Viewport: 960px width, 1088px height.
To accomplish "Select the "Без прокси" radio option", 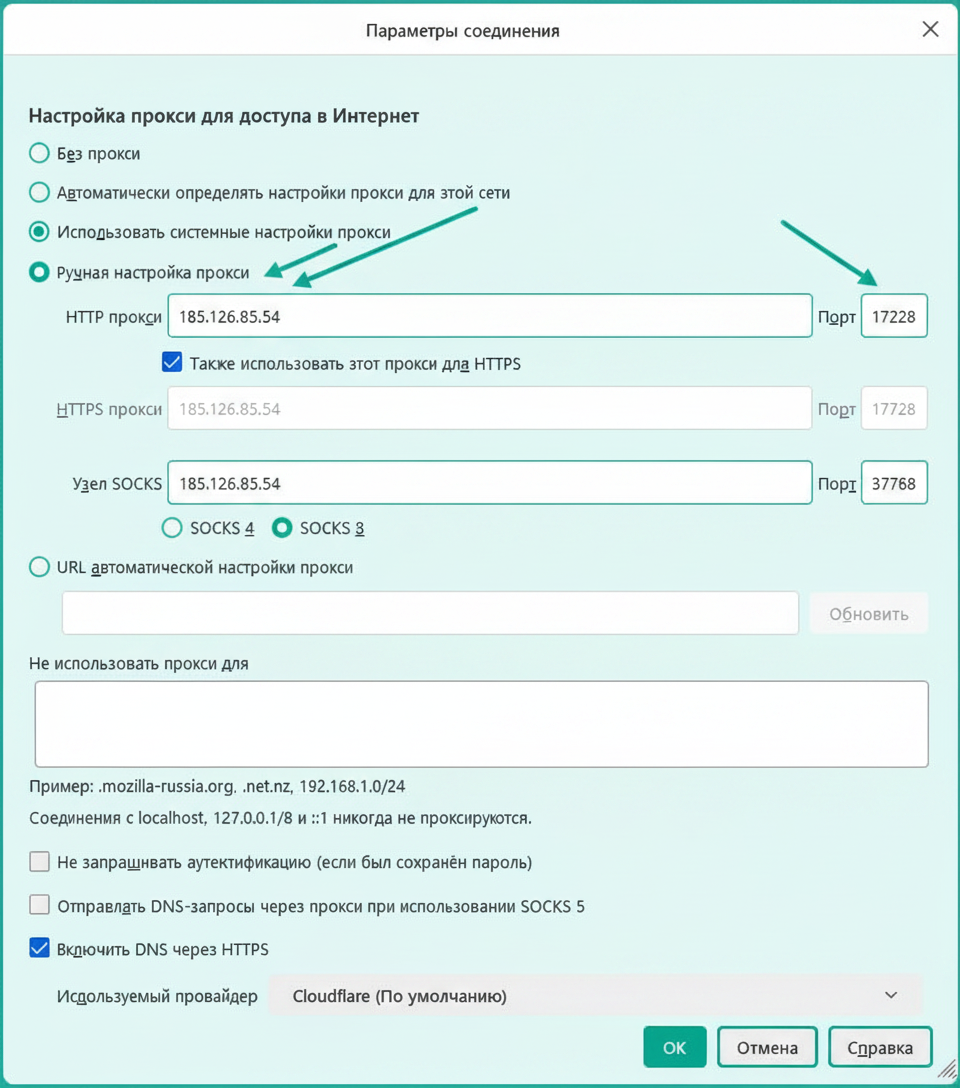I will point(40,153).
